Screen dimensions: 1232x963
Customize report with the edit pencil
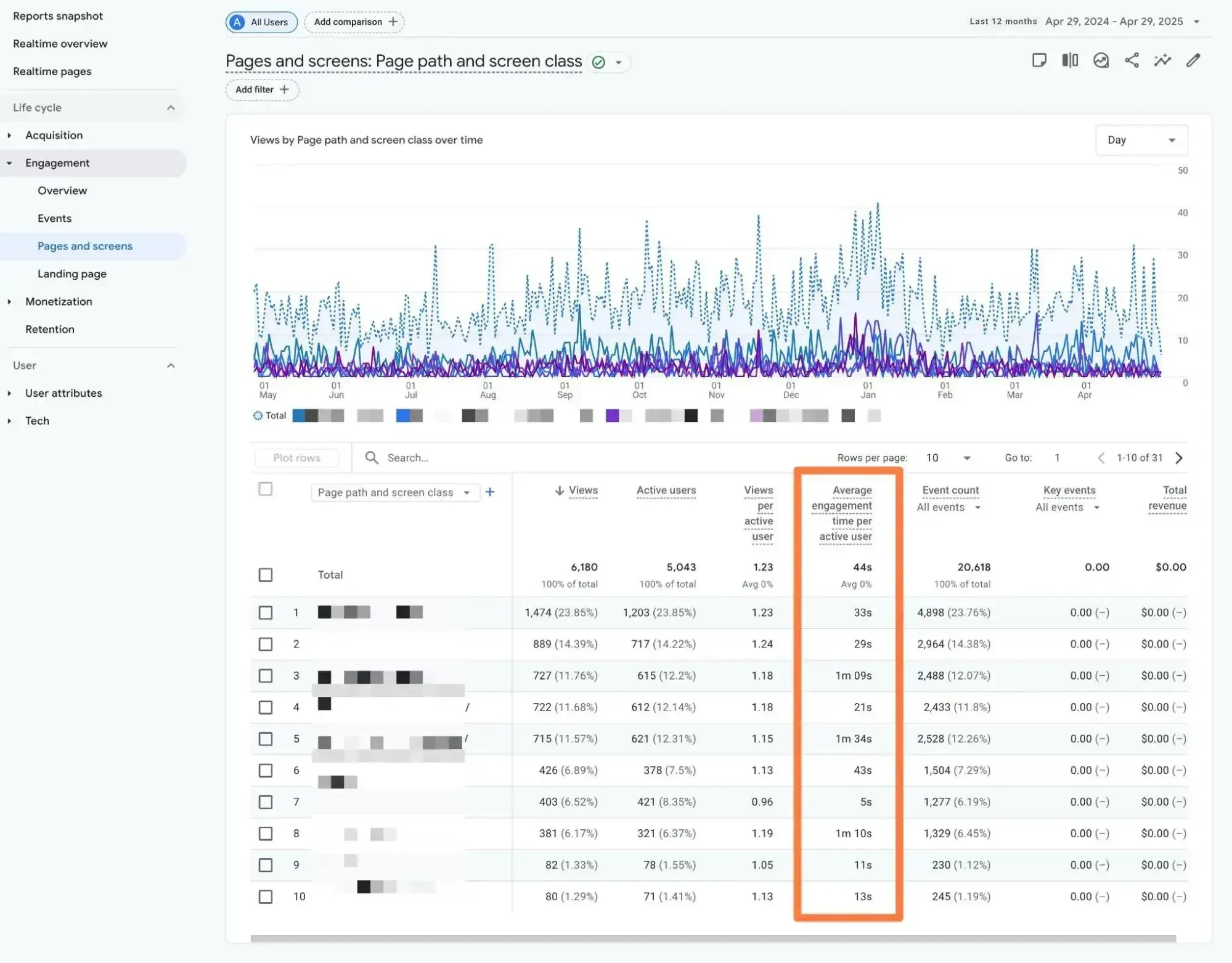point(1193,60)
